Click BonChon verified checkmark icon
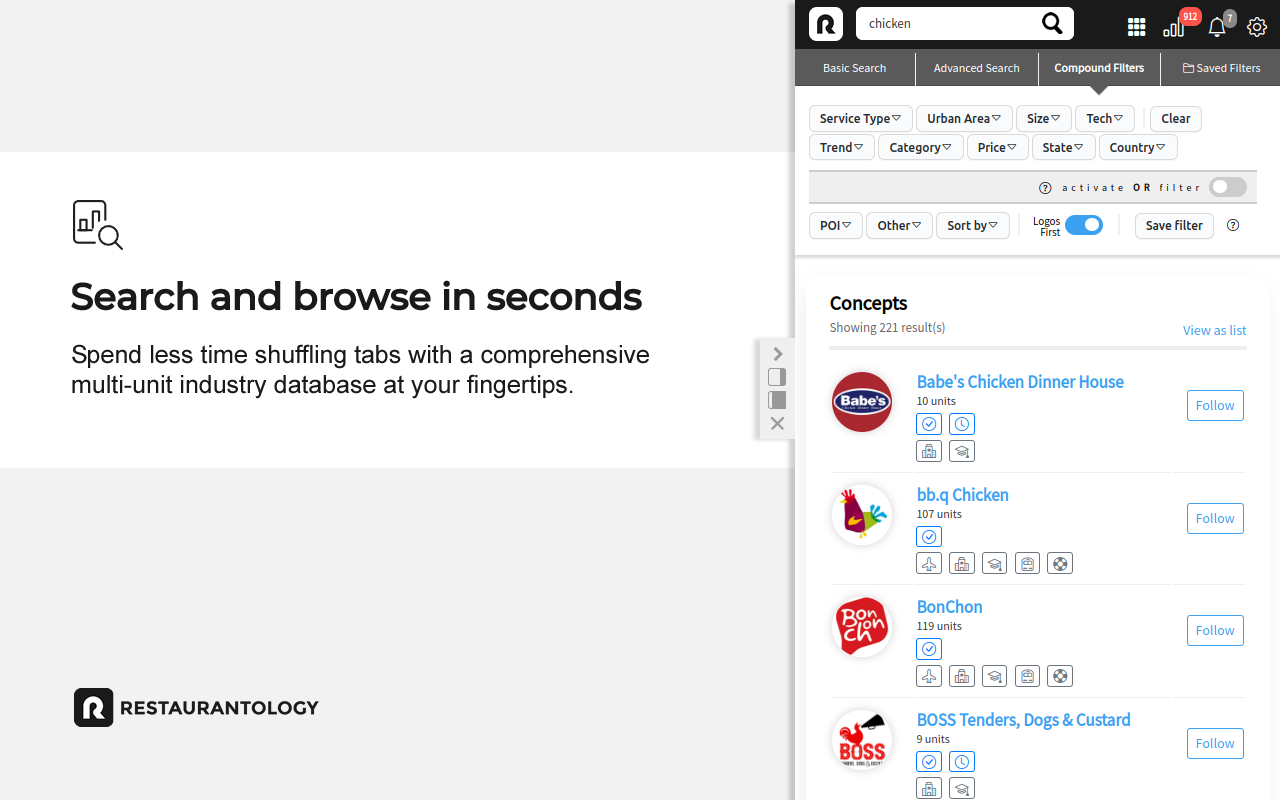 coord(929,649)
